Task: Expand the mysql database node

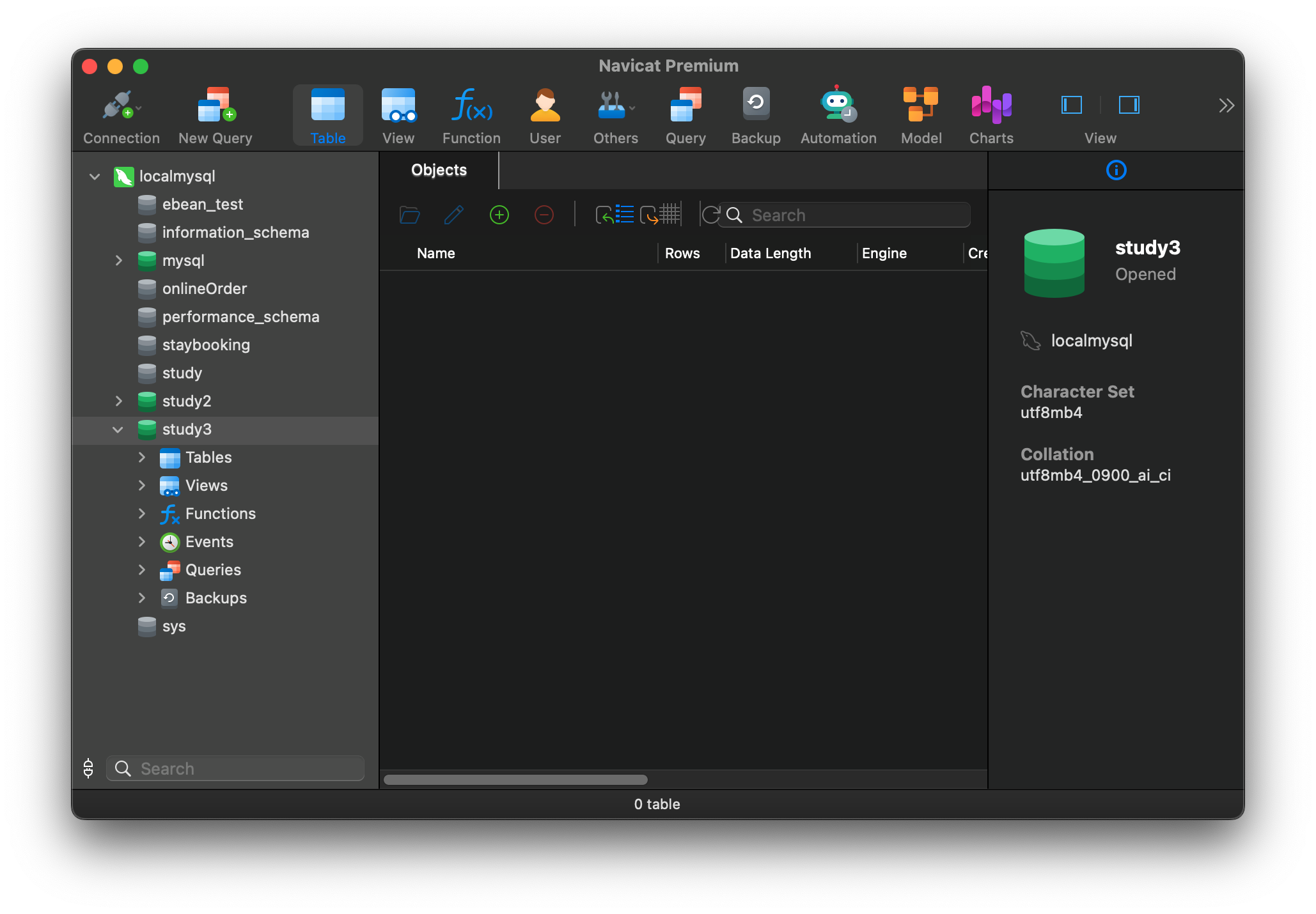Action: 119,261
